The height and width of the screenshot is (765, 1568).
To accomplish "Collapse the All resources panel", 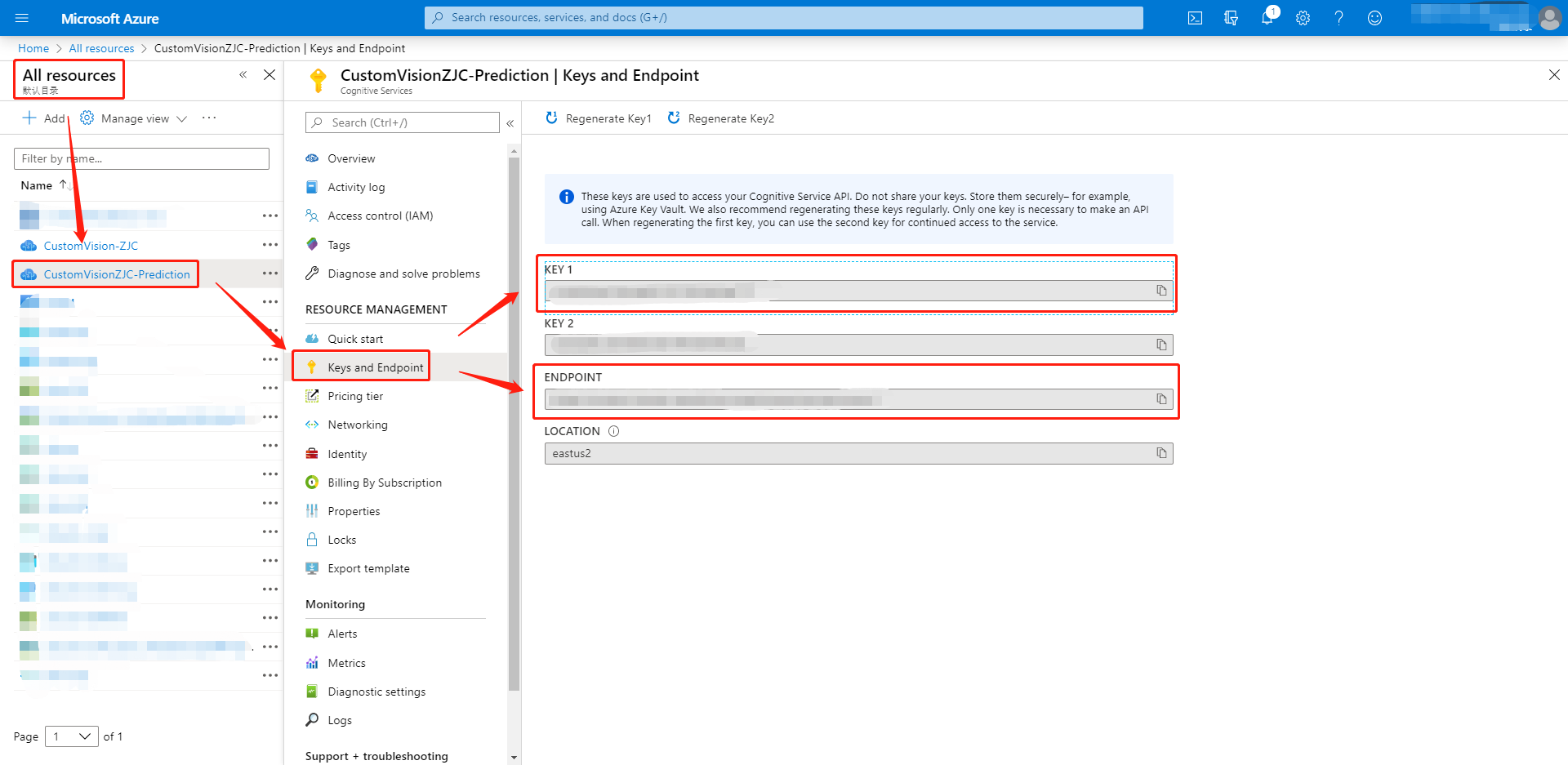I will click(x=243, y=75).
